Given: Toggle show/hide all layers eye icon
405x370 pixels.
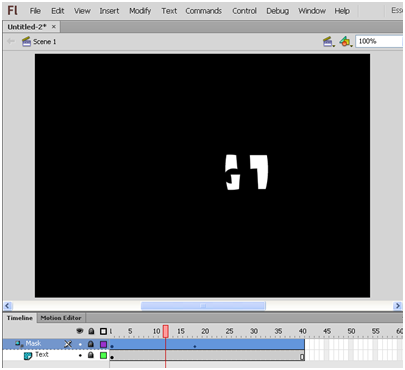Looking at the screenshot, I should [x=80, y=331].
